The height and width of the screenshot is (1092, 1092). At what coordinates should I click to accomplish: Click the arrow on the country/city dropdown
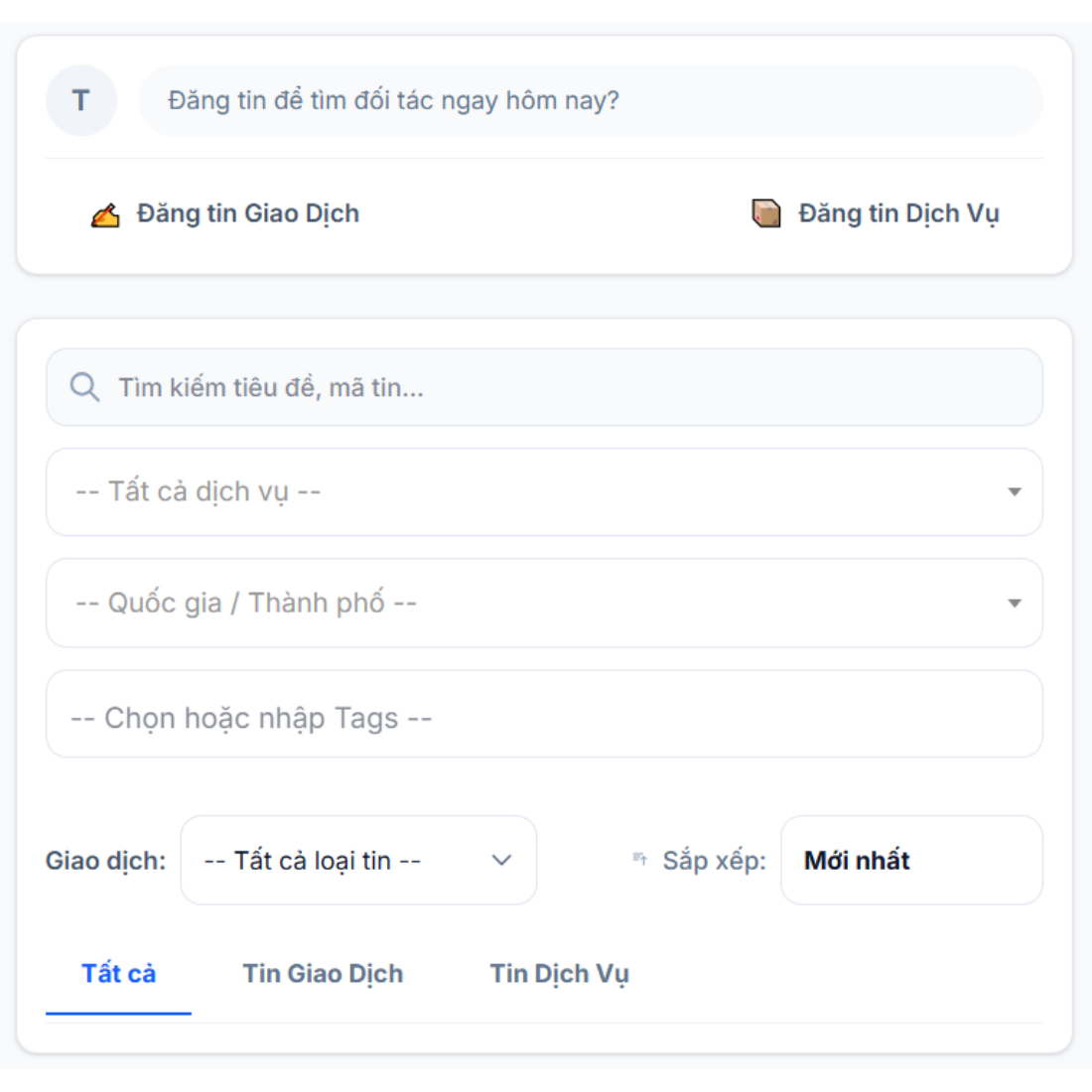pos(1014,604)
